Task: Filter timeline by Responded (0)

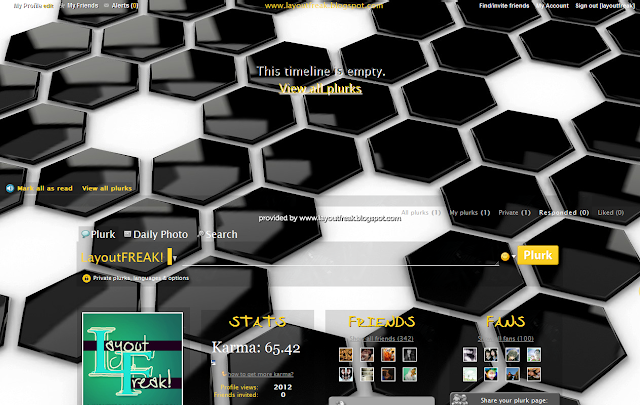Action: pos(564,212)
